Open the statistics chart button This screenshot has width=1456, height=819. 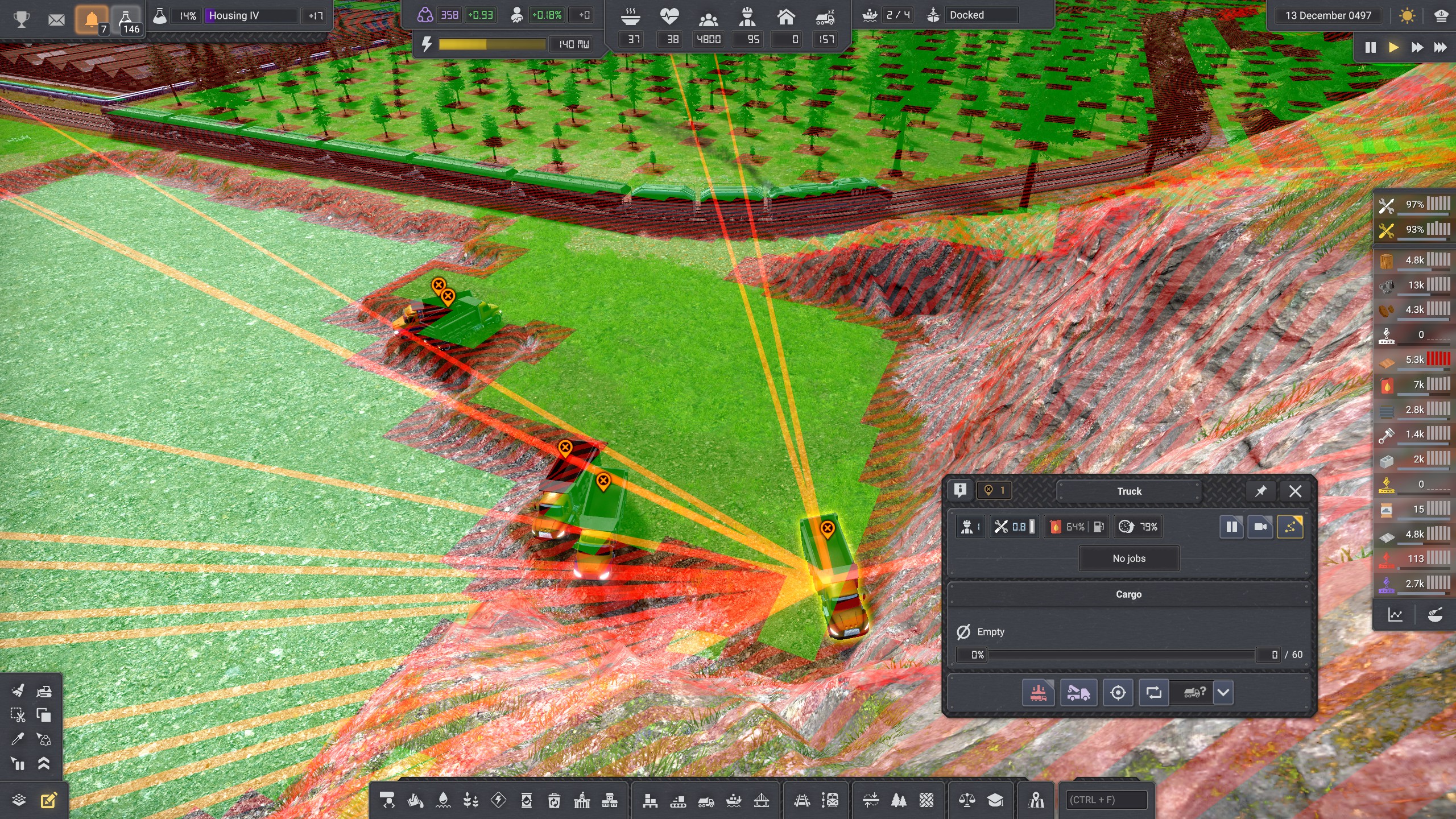click(x=1395, y=615)
